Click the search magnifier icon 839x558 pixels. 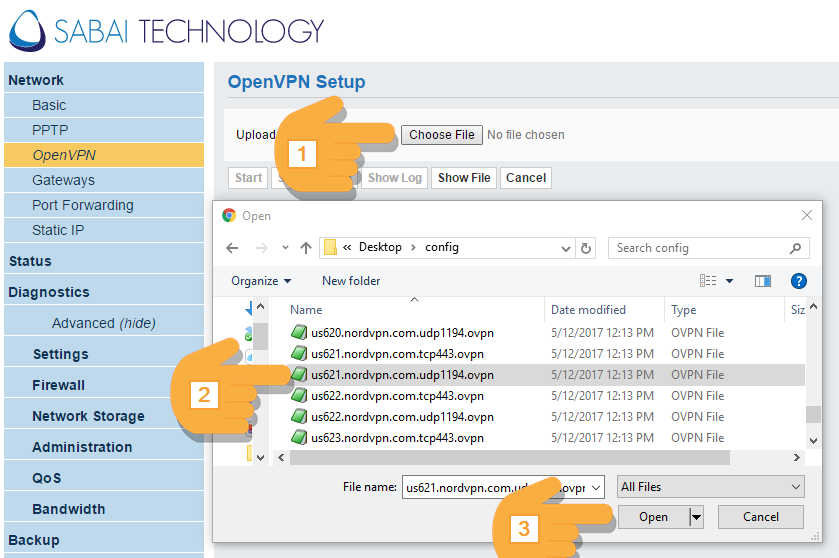[x=795, y=248]
